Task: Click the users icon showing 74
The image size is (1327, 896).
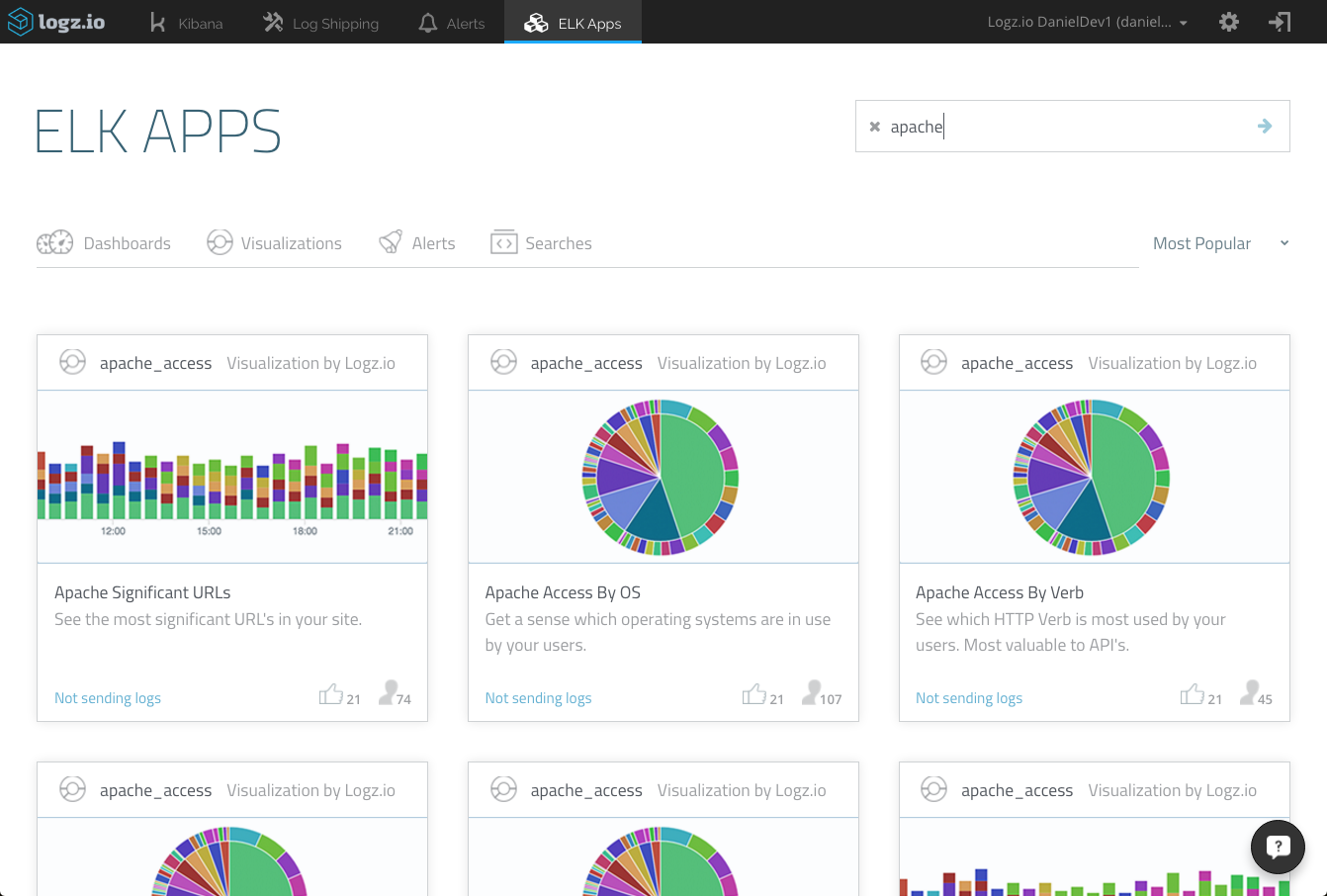Action: 389,692
